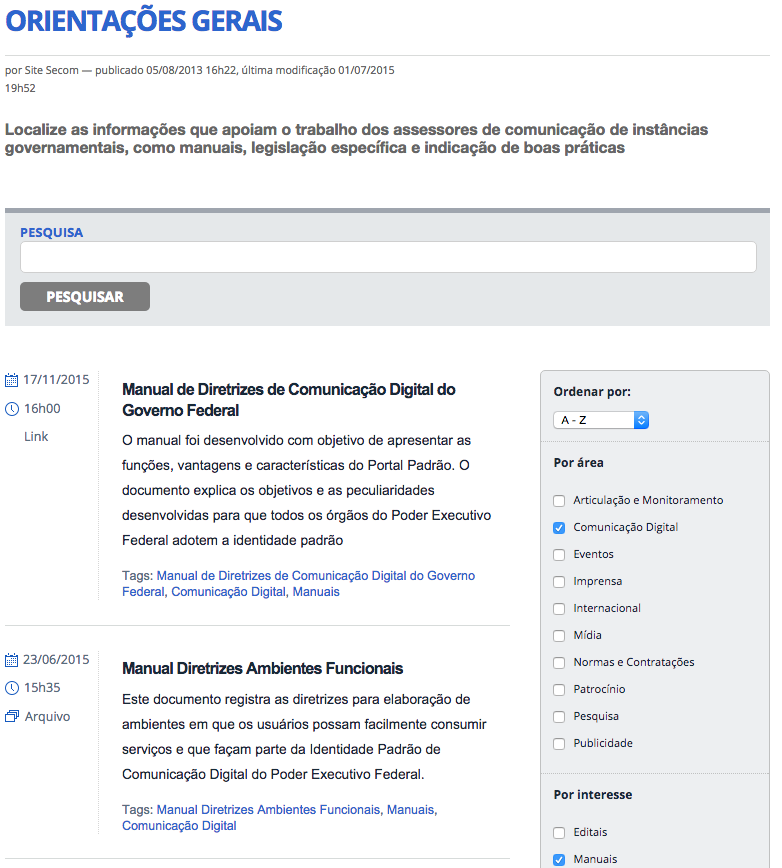
Task: Toggle the Mídia checkbox
Action: (x=559, y=636)
